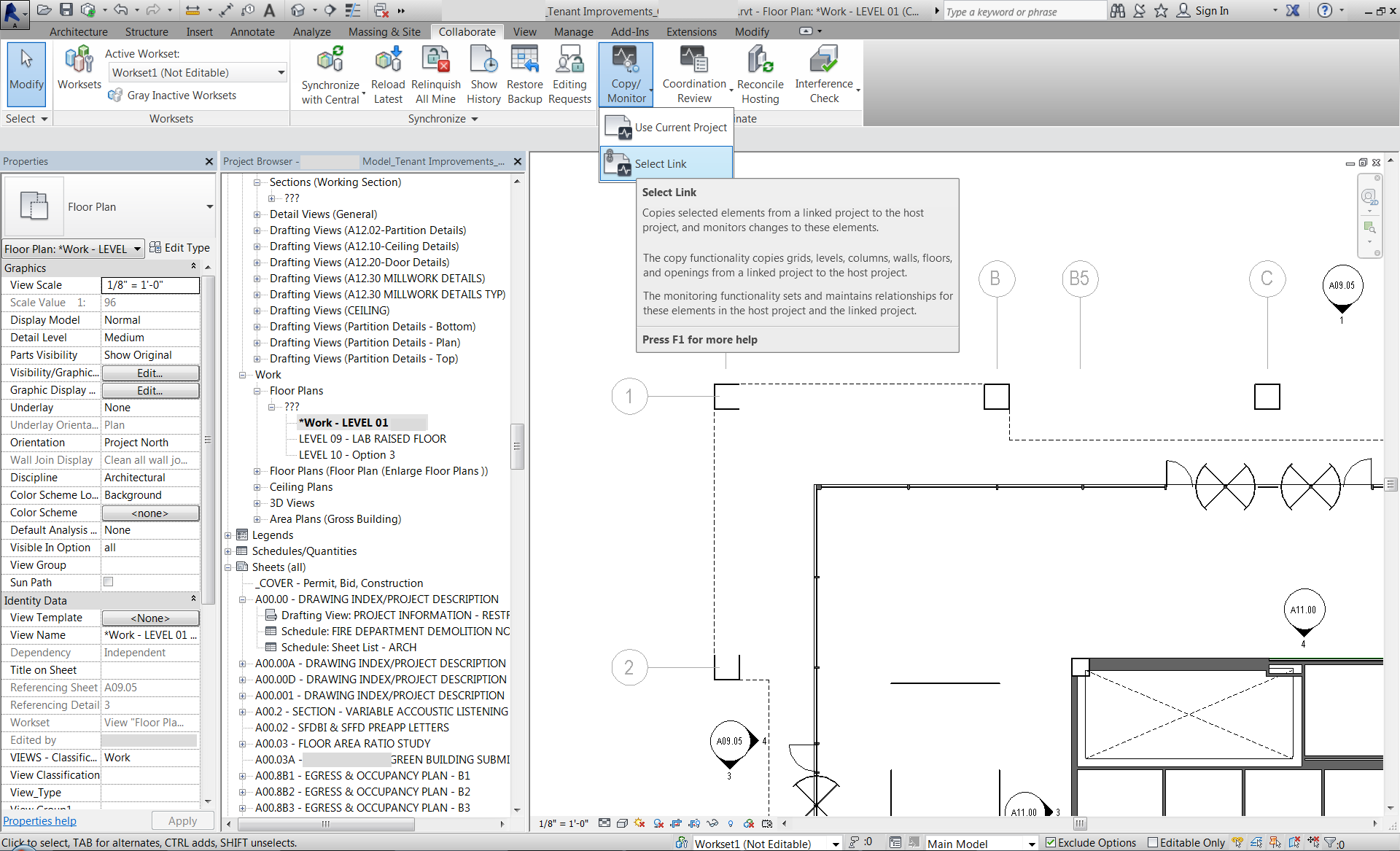
Task: Switch to the Annotate ribbon tab
Action: tap(252, 32)
